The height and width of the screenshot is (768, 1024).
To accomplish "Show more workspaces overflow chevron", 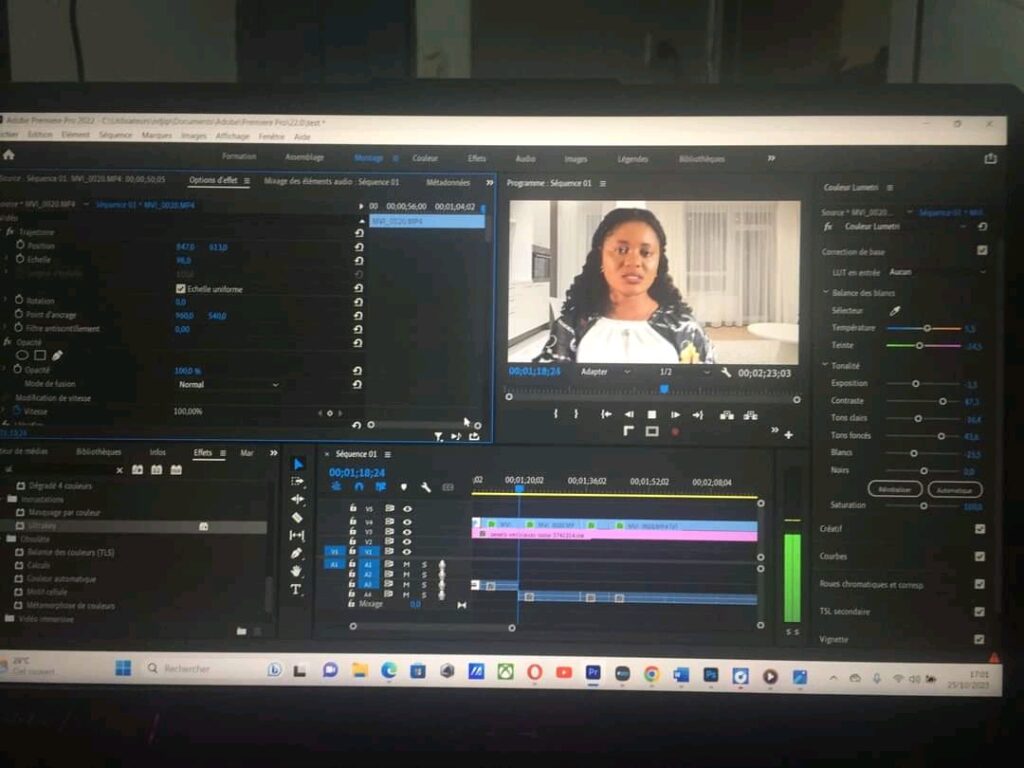I will pyautogui.click(x=771, y=158).
